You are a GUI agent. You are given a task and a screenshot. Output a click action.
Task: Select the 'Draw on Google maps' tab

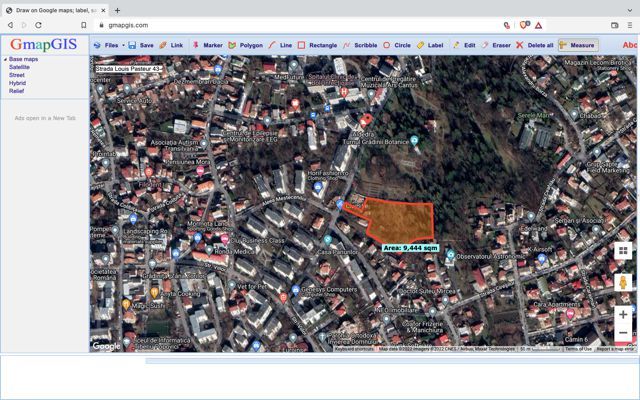[56, 10]
